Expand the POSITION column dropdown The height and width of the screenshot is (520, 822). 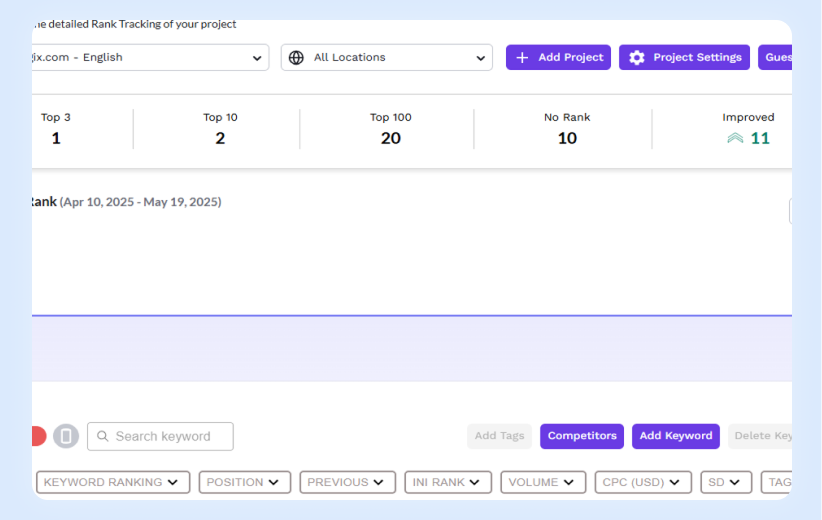click(244, 482)
